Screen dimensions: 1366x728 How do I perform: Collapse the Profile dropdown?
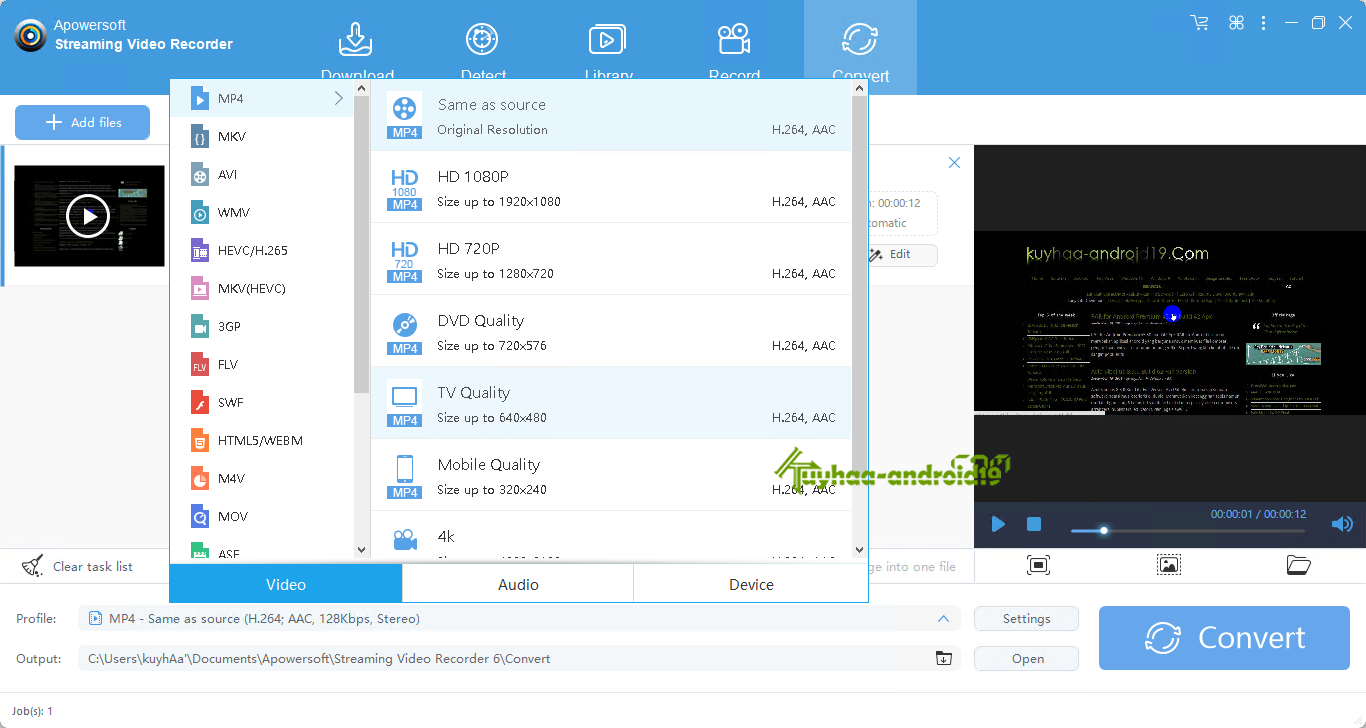pyautogui.click(x=943, y=618)
